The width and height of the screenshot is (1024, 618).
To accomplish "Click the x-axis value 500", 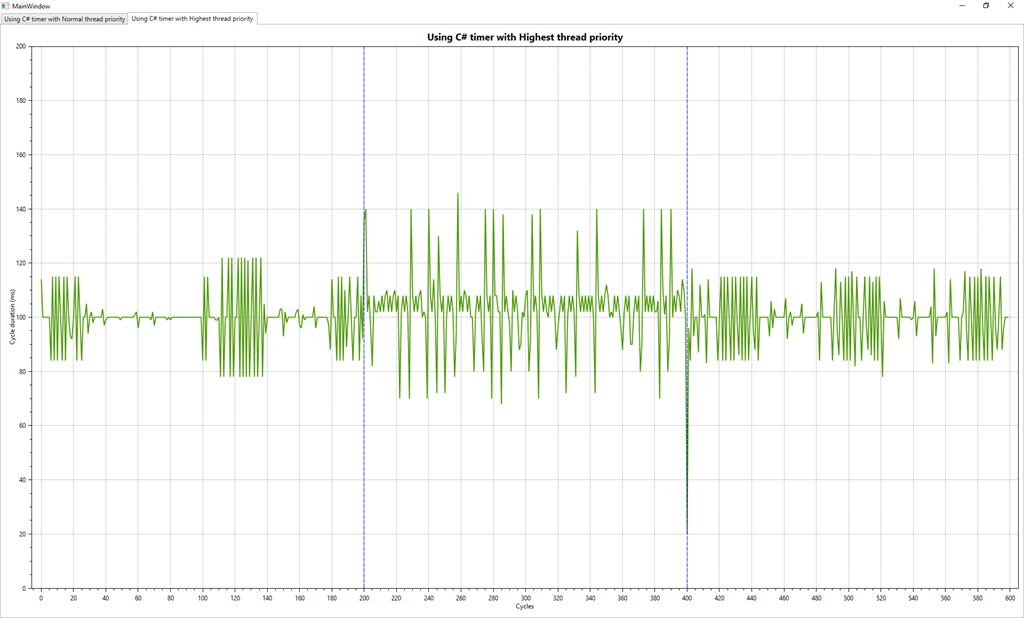I will [848, 598].
